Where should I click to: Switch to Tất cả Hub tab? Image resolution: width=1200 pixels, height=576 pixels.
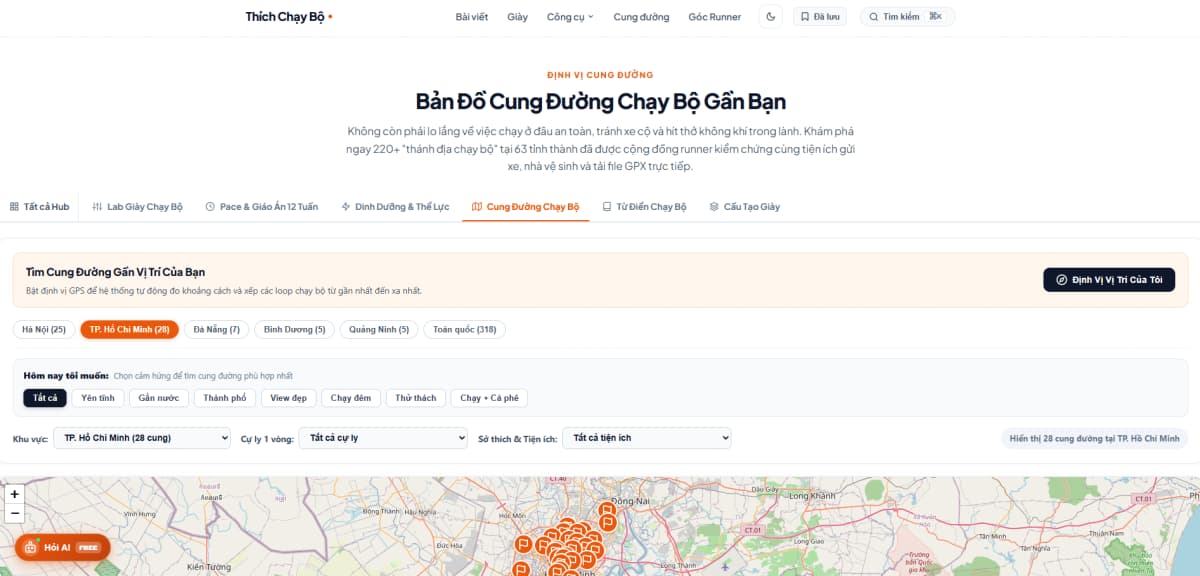[40, 206]
